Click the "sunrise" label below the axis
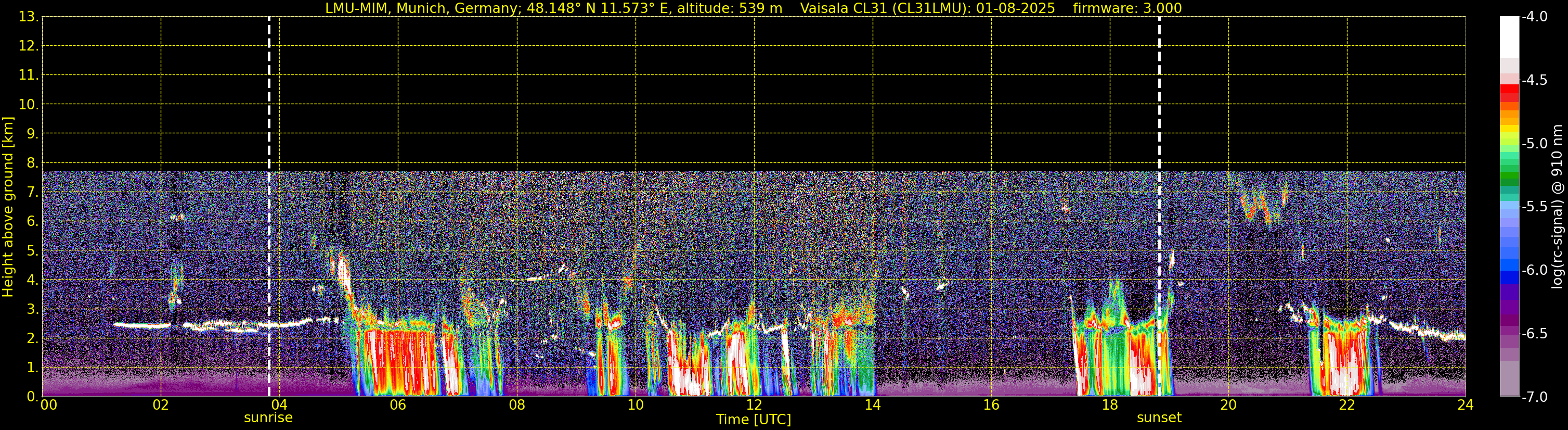The width and height of the screenshot is (1568, 430). pyautogui.click(x=268, y=418)
